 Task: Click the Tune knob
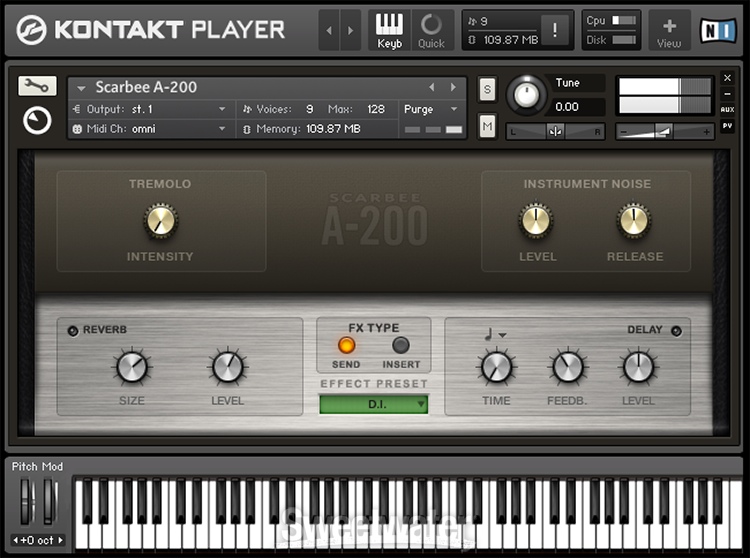(x=526, y=94)
